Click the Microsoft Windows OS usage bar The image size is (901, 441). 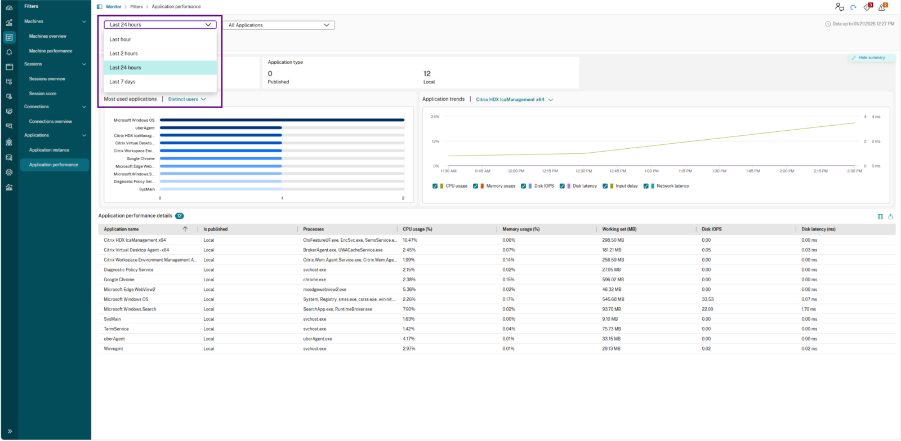click(282, 120)
